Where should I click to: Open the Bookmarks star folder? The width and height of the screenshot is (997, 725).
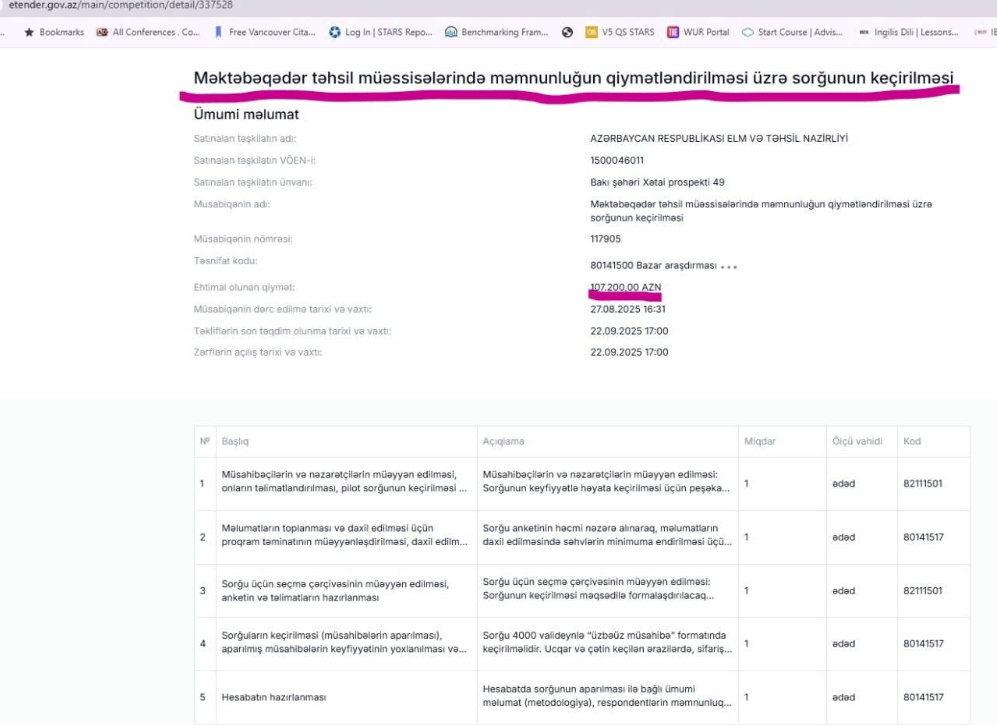pos(54,32)
